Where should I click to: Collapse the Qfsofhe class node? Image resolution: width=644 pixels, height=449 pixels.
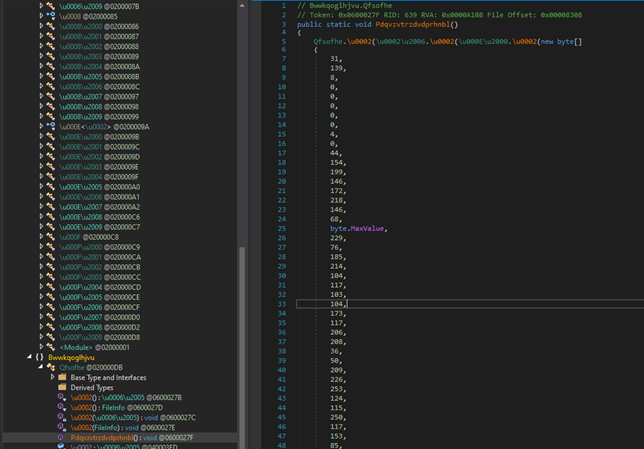(x=40, y=367)
